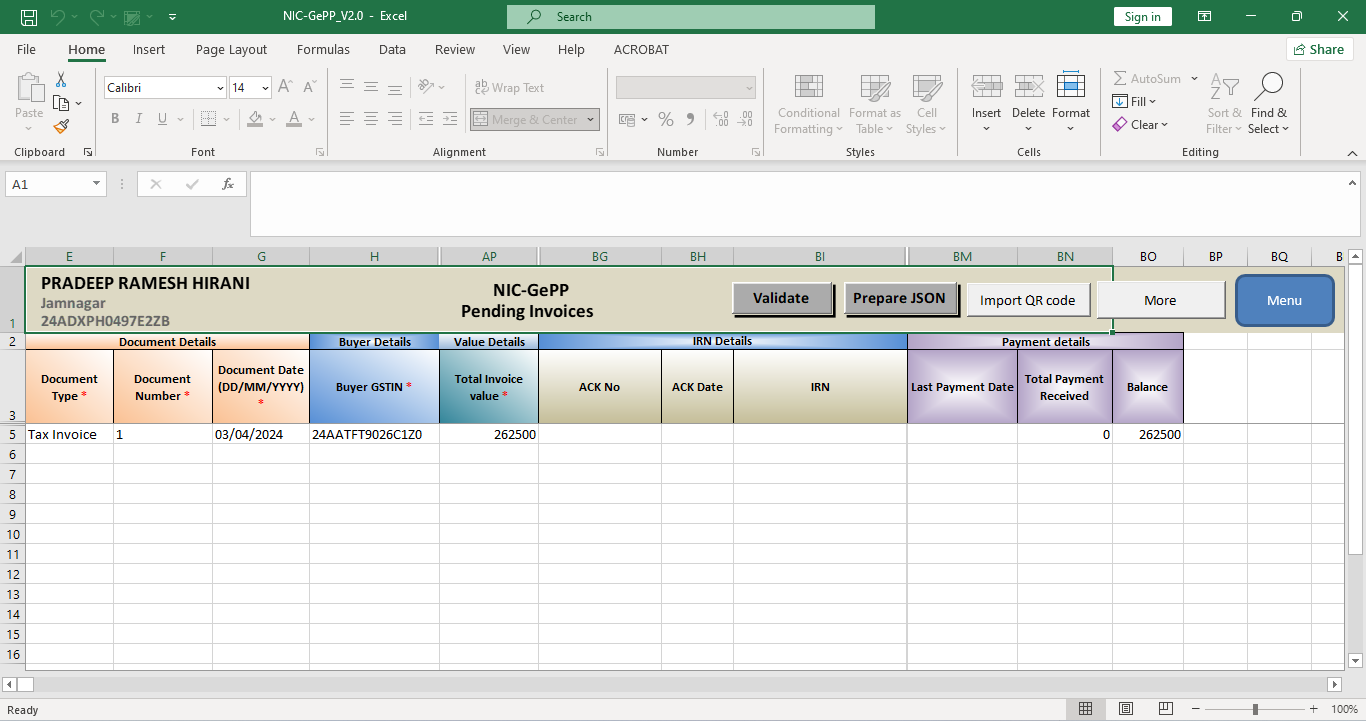The width and height of the screenshot is (1366, 721).
Task: Click the Prepare JSON button
Action: point(899,299)
